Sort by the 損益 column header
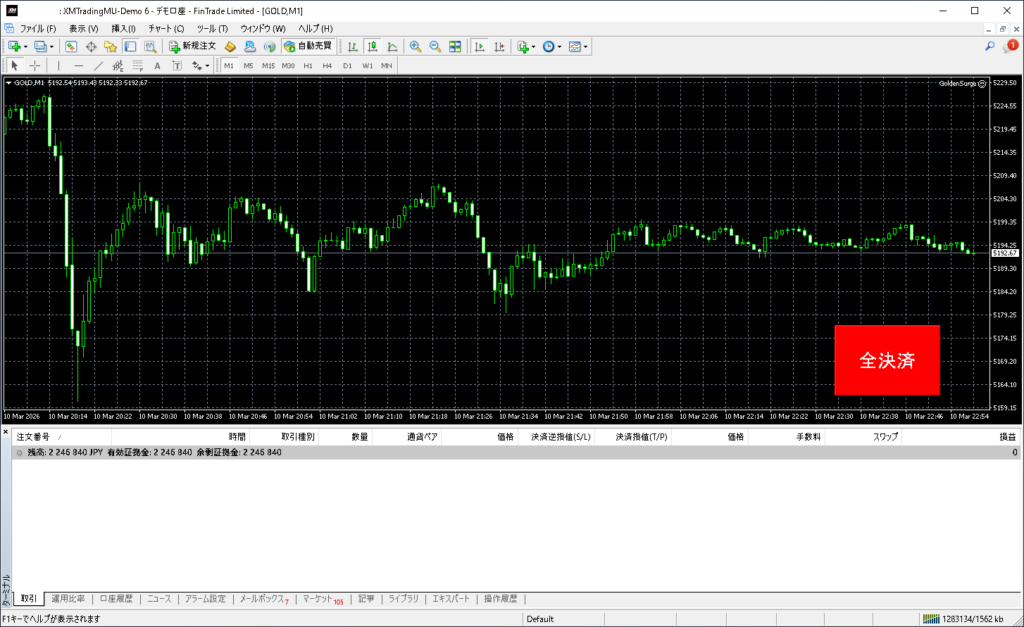Image resolution: width=1024 pixels, height=627 pixels. (1007, 437)
